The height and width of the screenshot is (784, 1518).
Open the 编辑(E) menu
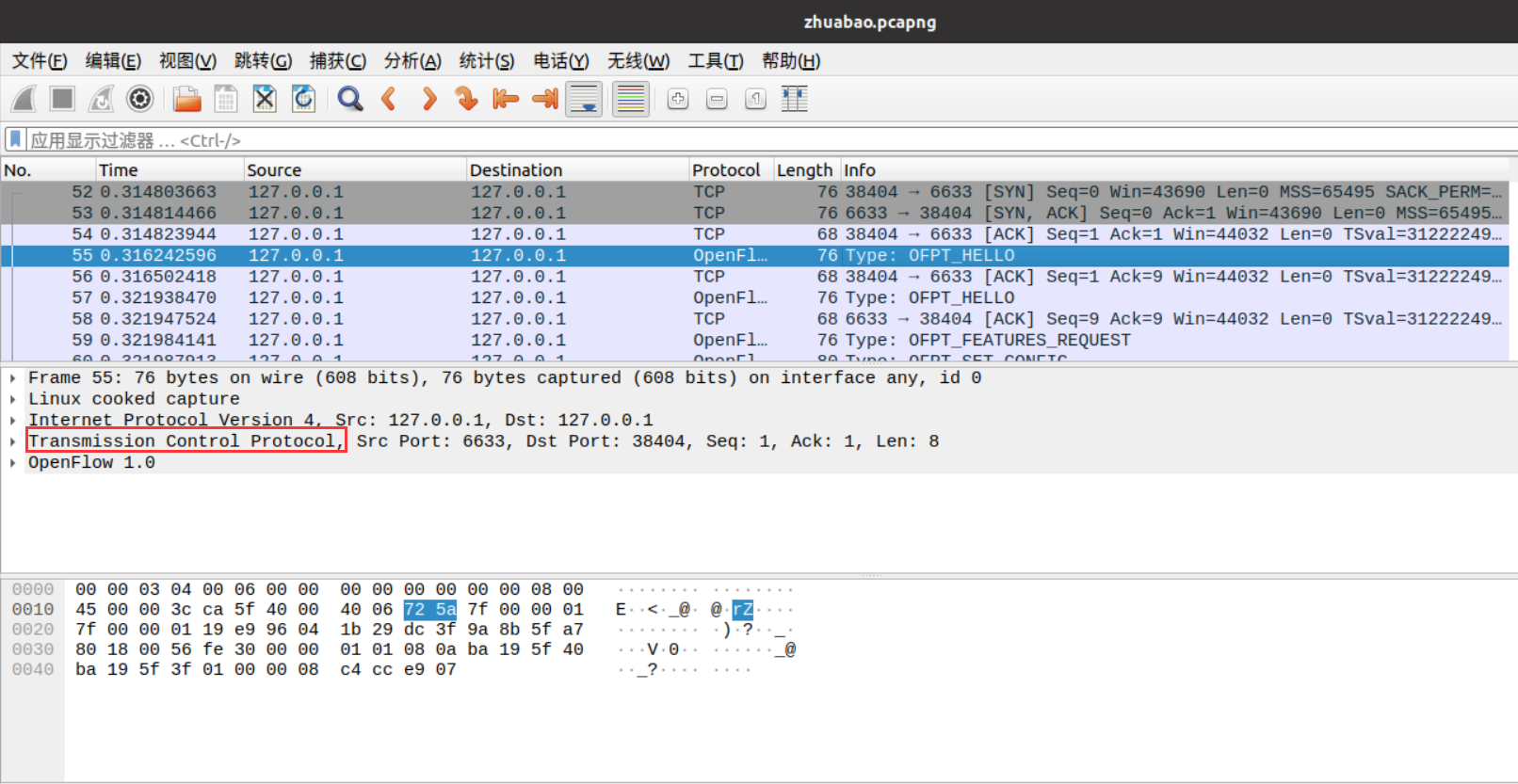(x=113, y=61)
